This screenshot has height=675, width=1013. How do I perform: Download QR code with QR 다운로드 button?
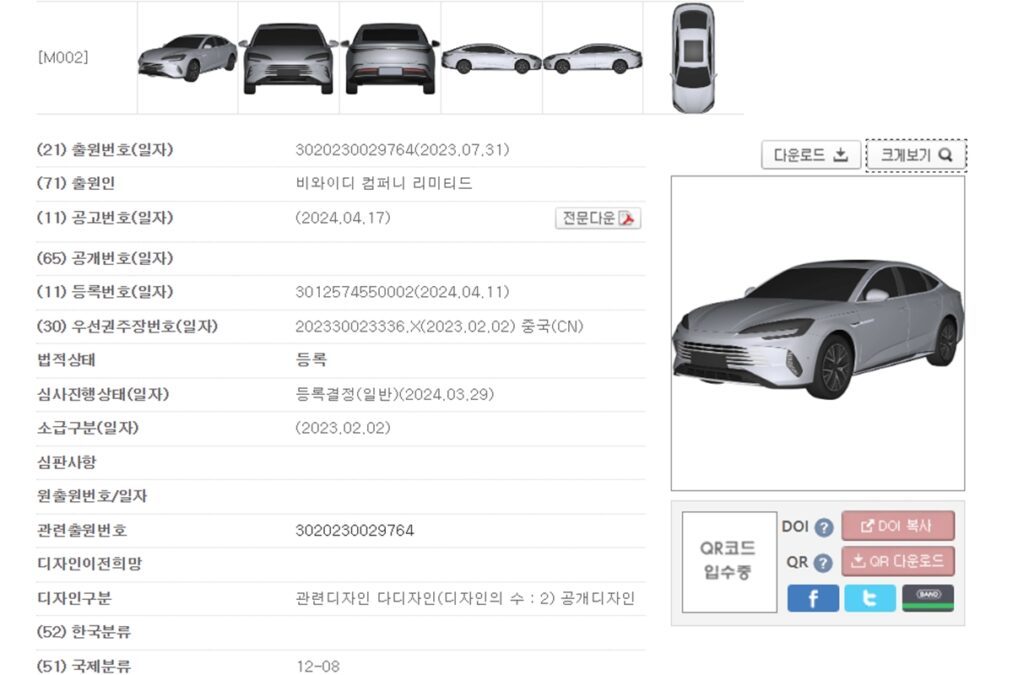click(898, 561)
